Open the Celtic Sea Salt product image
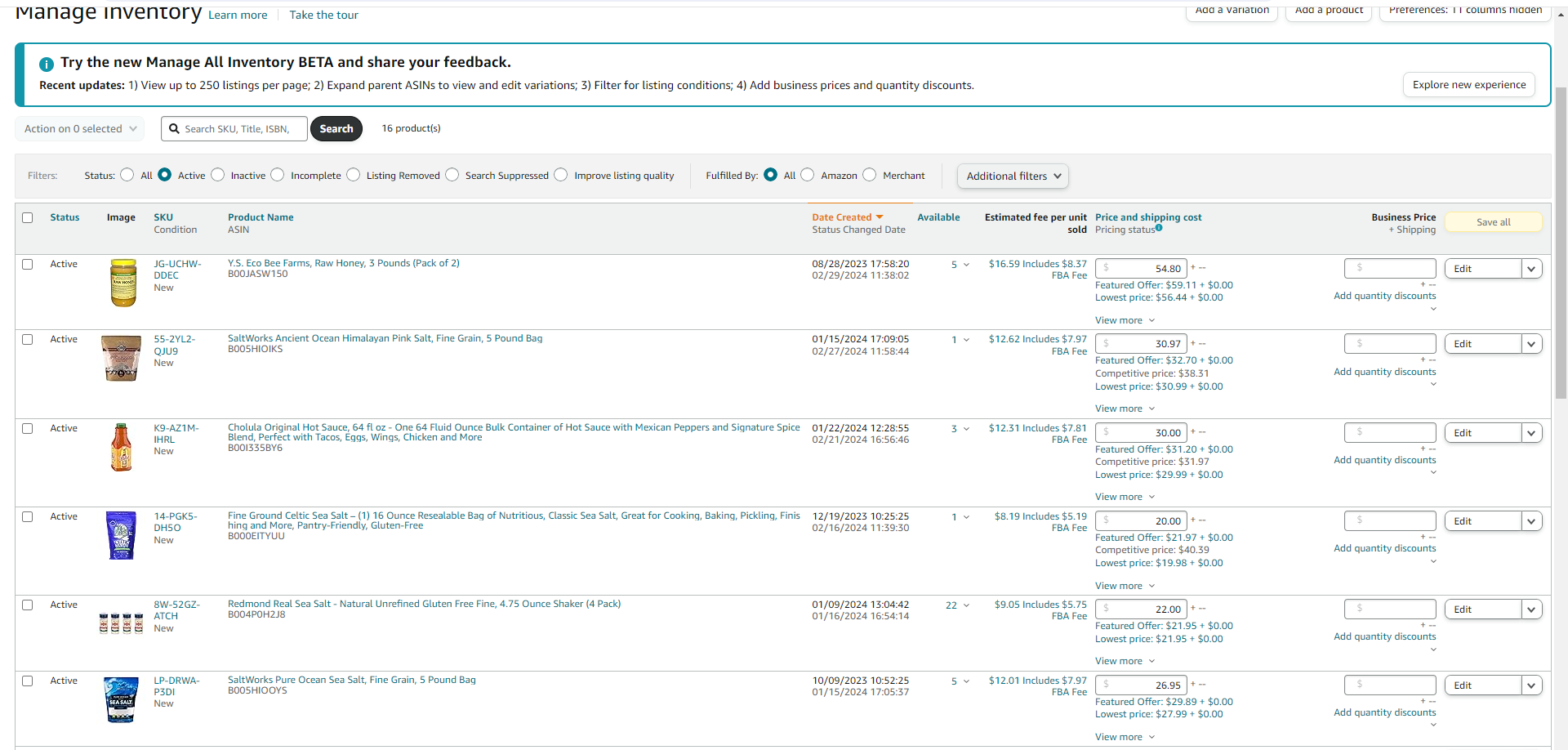The height and width of the screenshot is (750, 1568). click(x=121, y=535)
